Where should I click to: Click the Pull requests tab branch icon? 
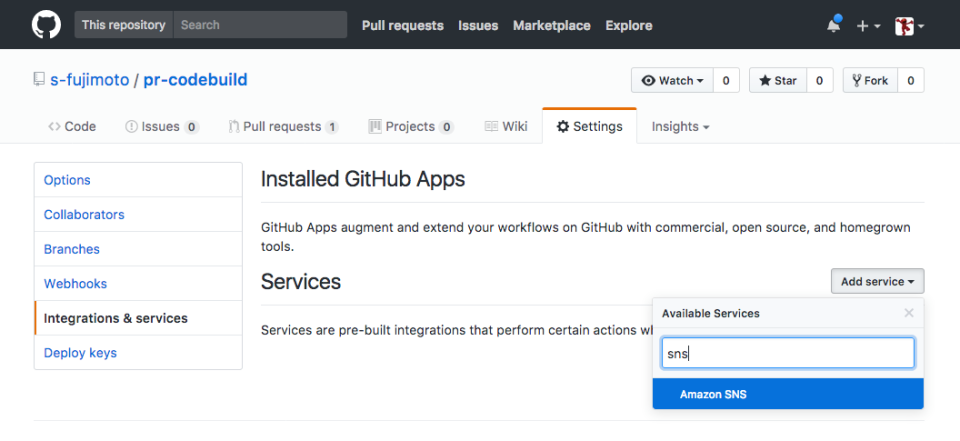click(x=233, y=126)
